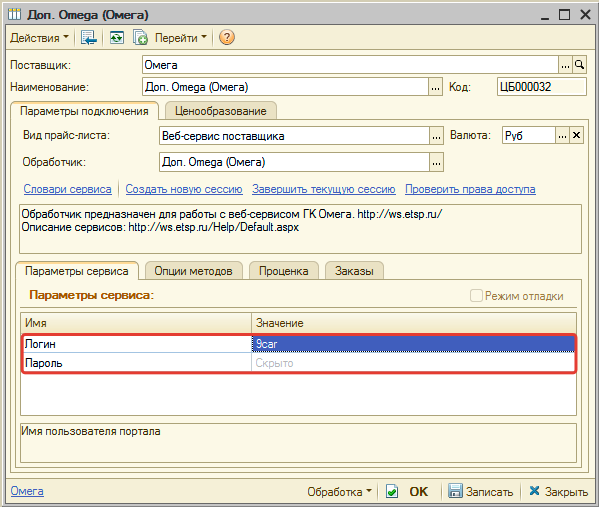
Task: Switch to the Заказы tab
Action: pyautogui.click(x=354, y=271)
